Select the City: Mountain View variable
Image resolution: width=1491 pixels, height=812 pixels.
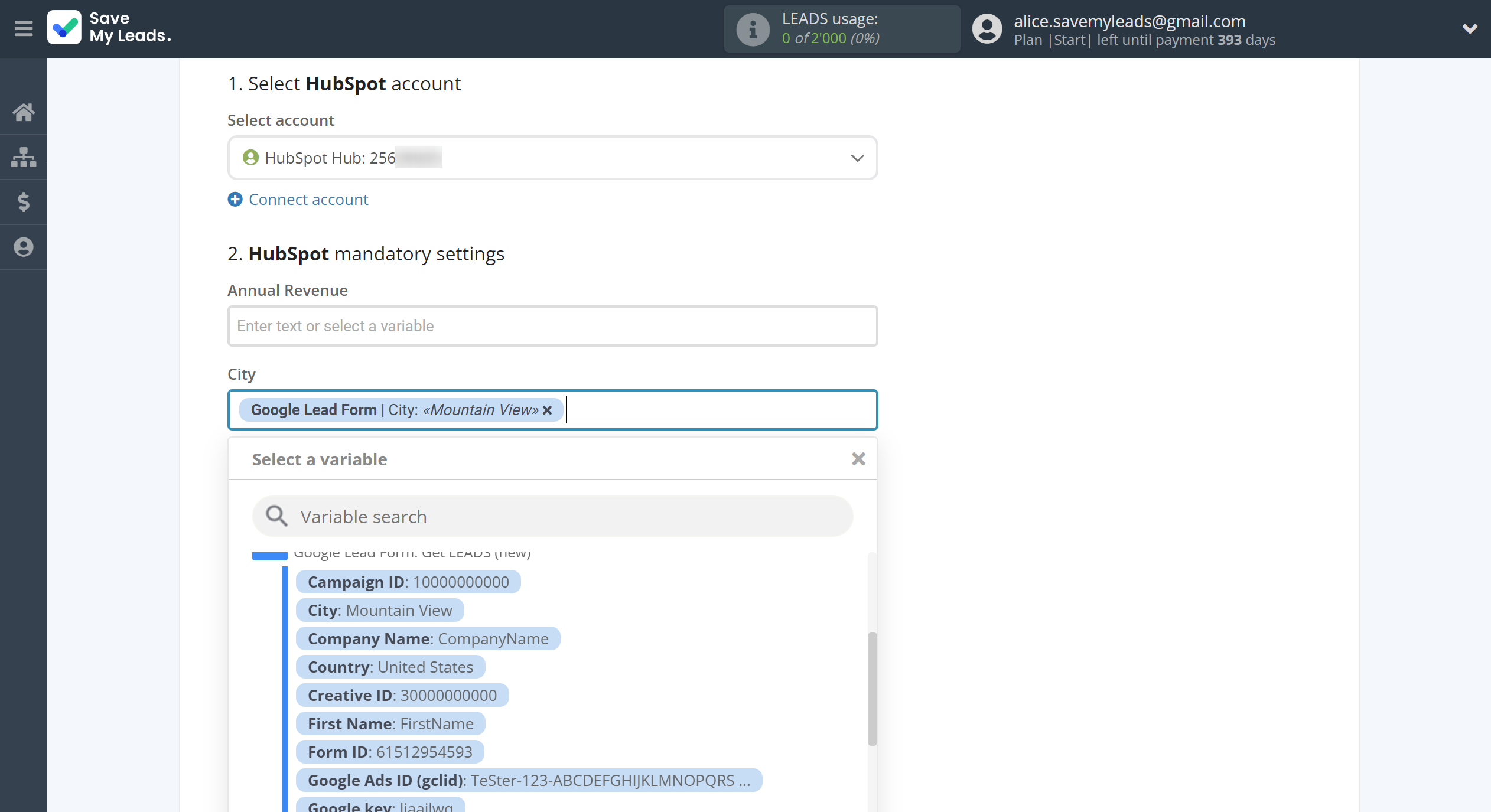(380, 611)
